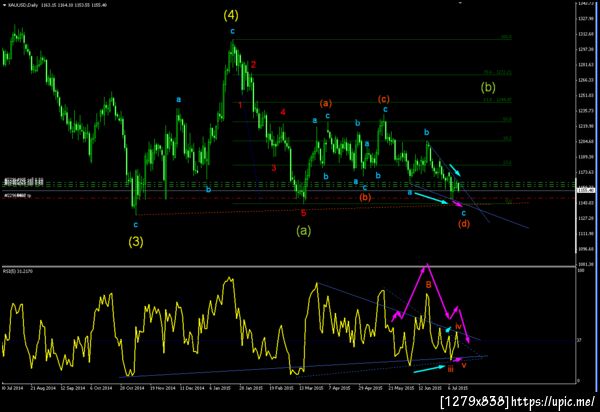Click the 19 Feb 2015 date label
The image size is (600, 412).
pyautogui.click(x=281, y=388)
